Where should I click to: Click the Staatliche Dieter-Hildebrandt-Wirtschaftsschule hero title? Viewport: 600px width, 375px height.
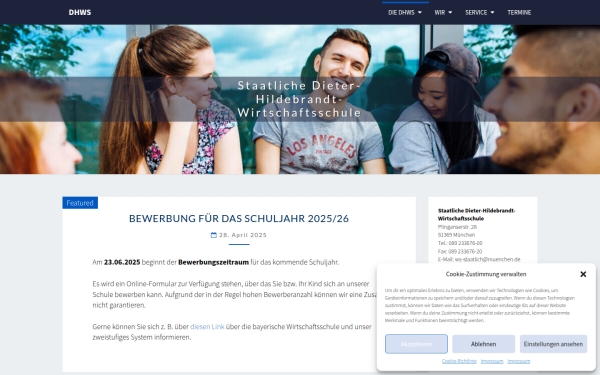(x=299, y=99)
